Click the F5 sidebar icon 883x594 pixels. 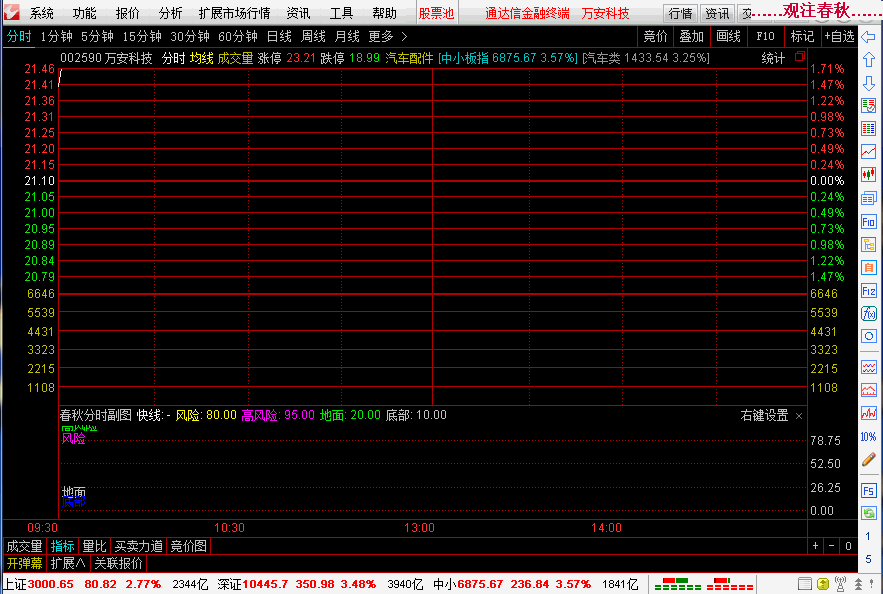click(x=868, y=490)
